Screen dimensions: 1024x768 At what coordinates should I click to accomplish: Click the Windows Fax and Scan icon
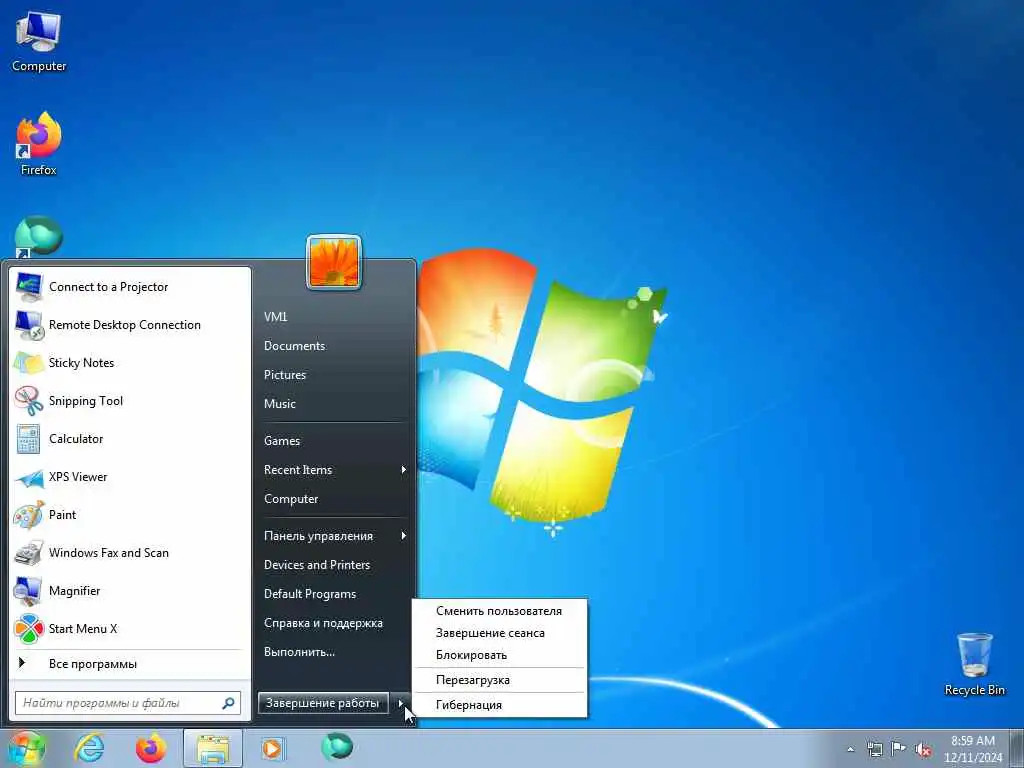(29, 552)
